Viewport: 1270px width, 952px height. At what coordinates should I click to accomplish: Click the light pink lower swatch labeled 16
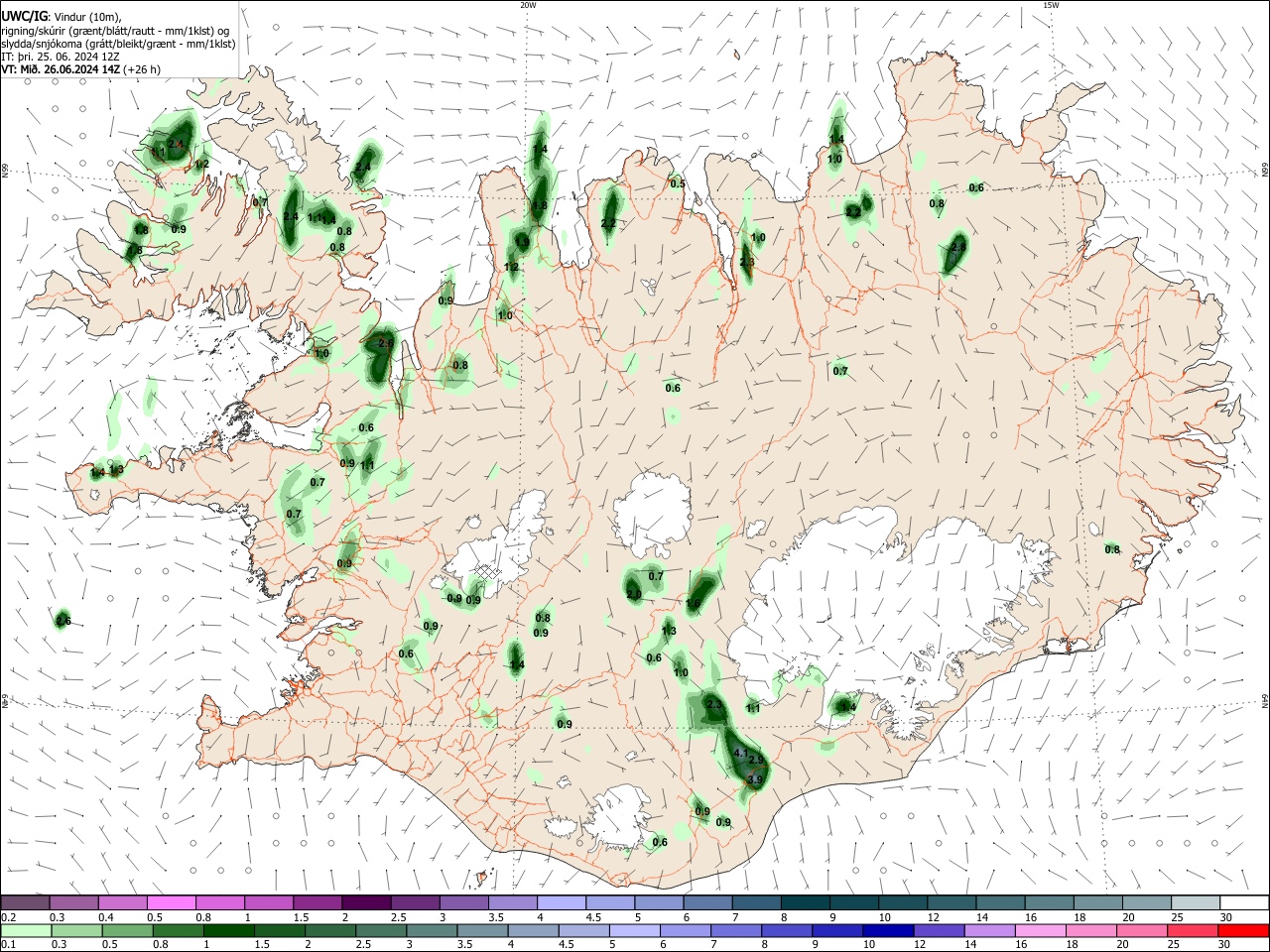point(1040,930)
